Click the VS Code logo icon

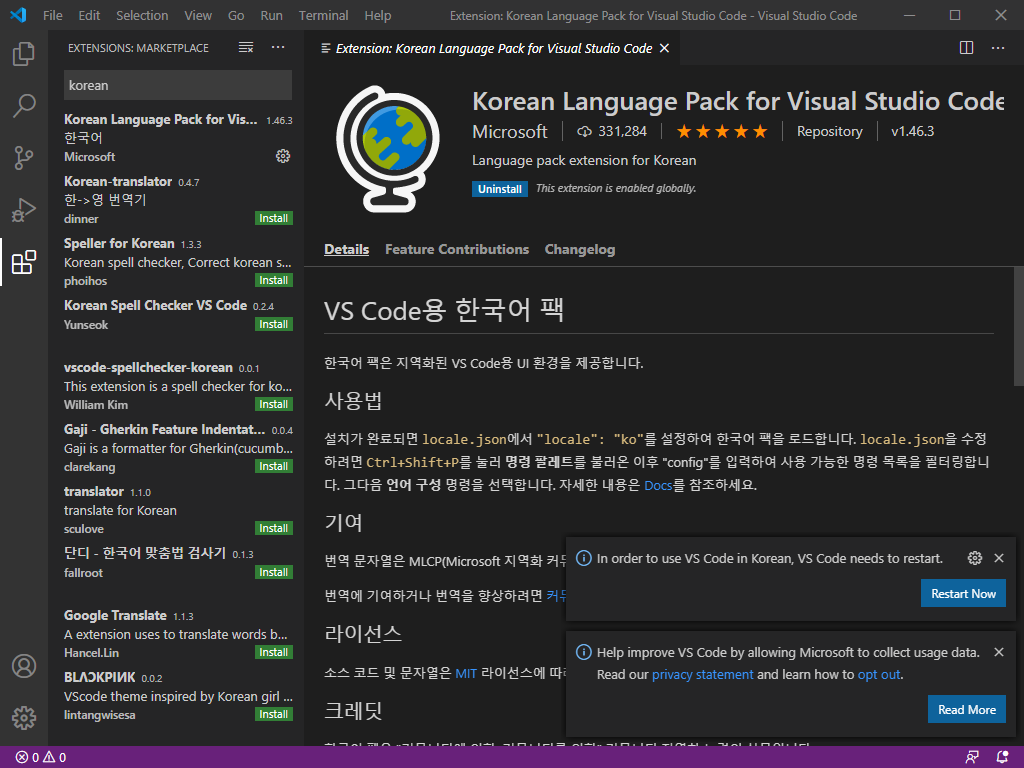[x=18, y=14]
